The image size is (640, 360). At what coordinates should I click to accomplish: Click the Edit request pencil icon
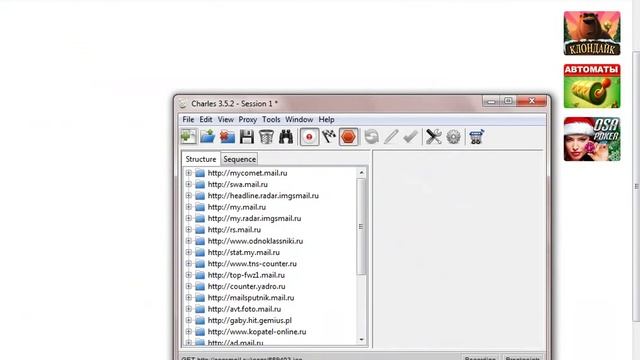pyautogui.click(x=391, y=137)
